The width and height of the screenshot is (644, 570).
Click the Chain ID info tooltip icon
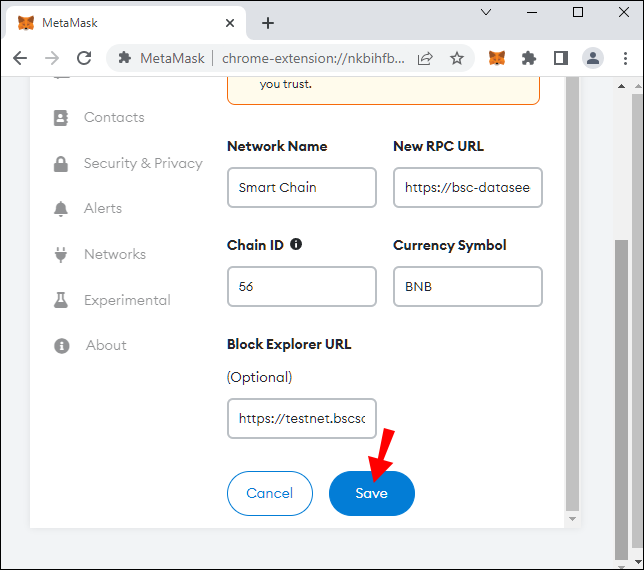tap(296, 245)
